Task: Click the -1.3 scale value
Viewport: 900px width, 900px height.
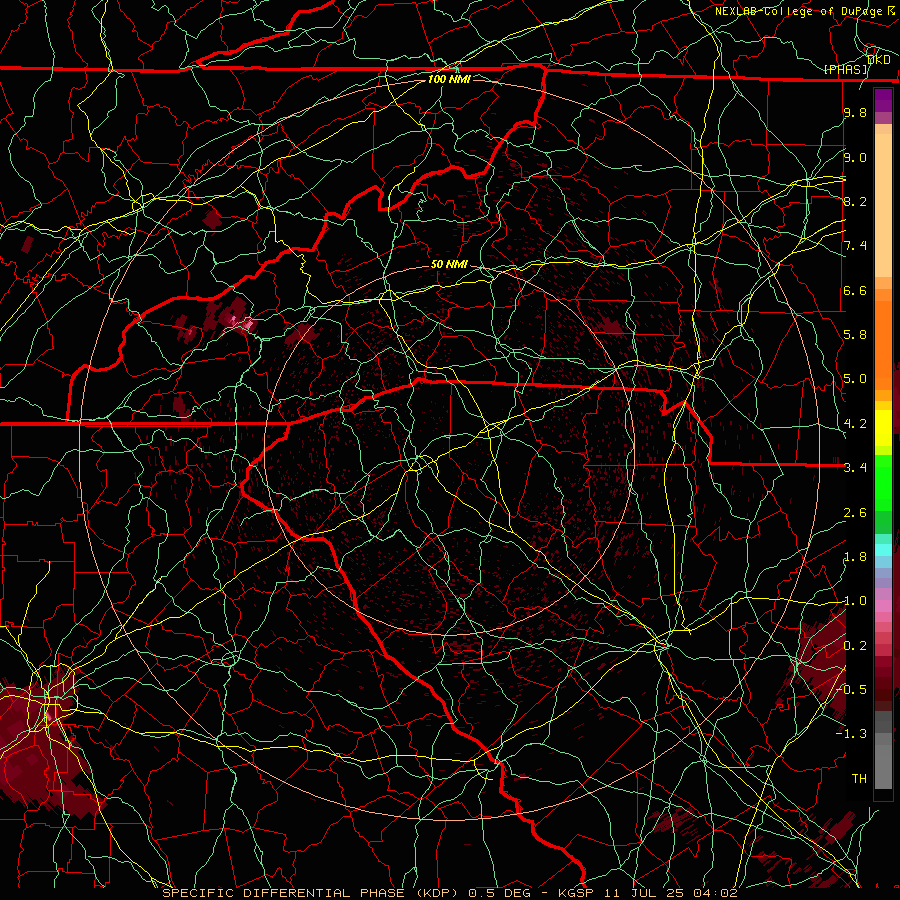Action: pos(851,734)
